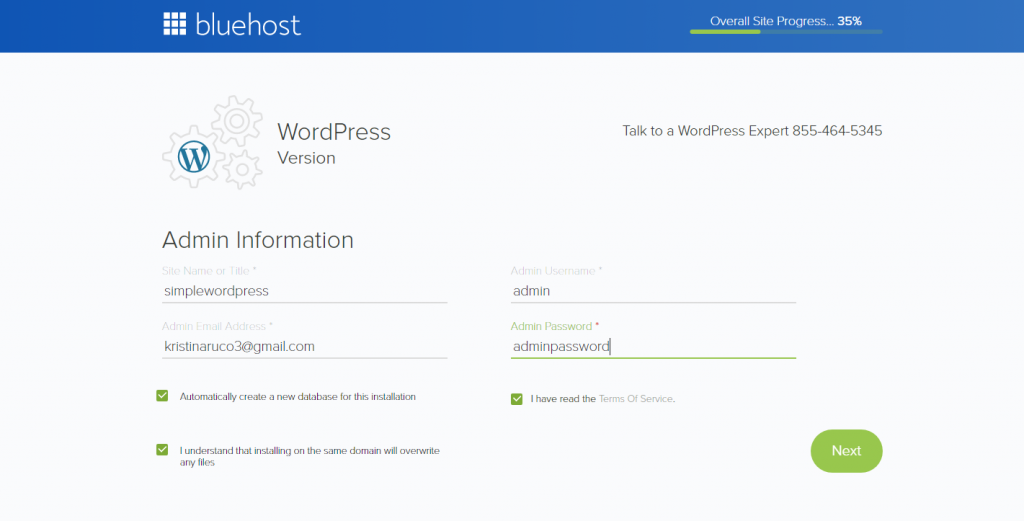Toggle the Terms Of Service agreement checkbox

tap(517, 399)
